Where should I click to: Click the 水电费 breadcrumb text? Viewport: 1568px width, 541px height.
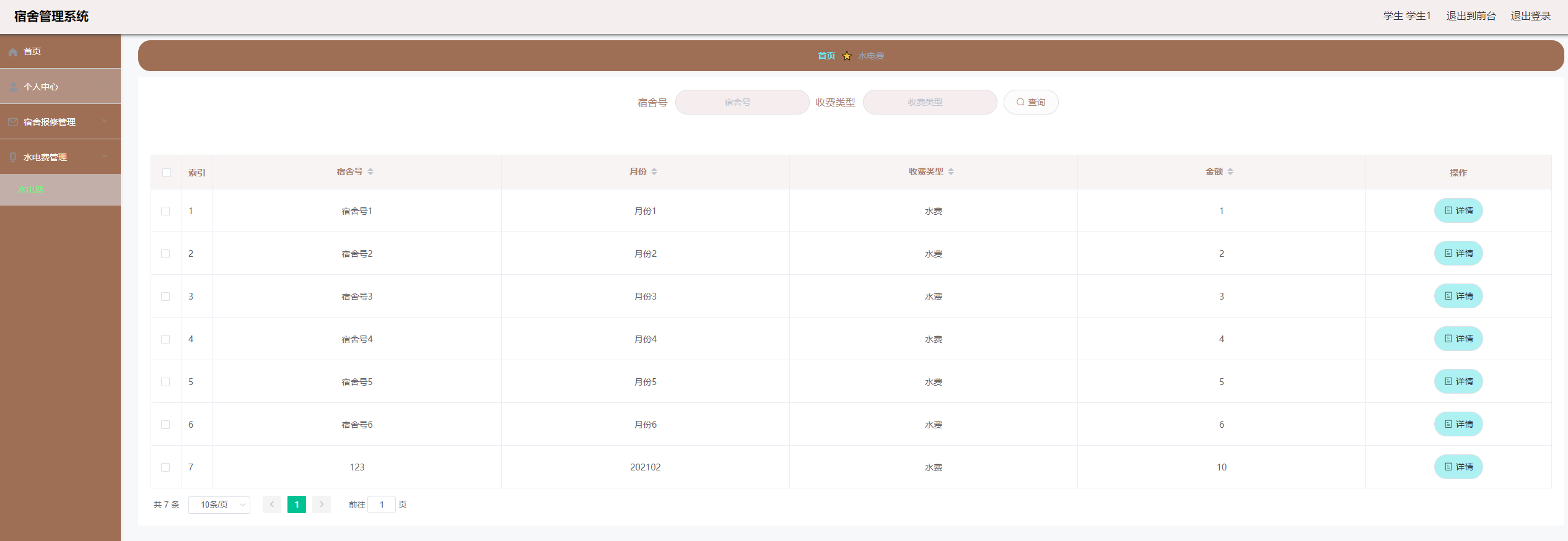[871, 56]
